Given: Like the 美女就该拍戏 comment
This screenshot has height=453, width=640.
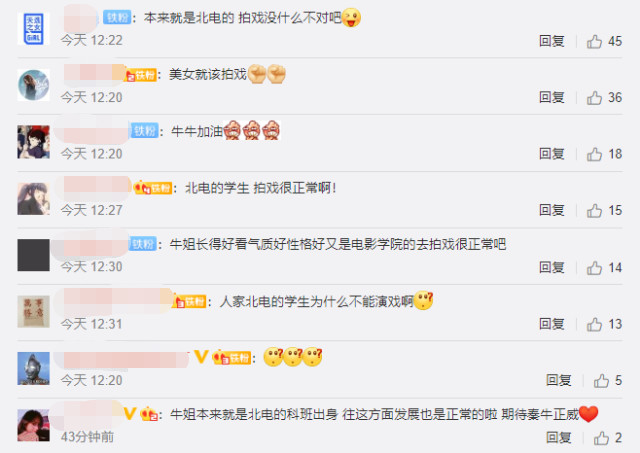Looking at the screenshot, I should coord(594,98).
